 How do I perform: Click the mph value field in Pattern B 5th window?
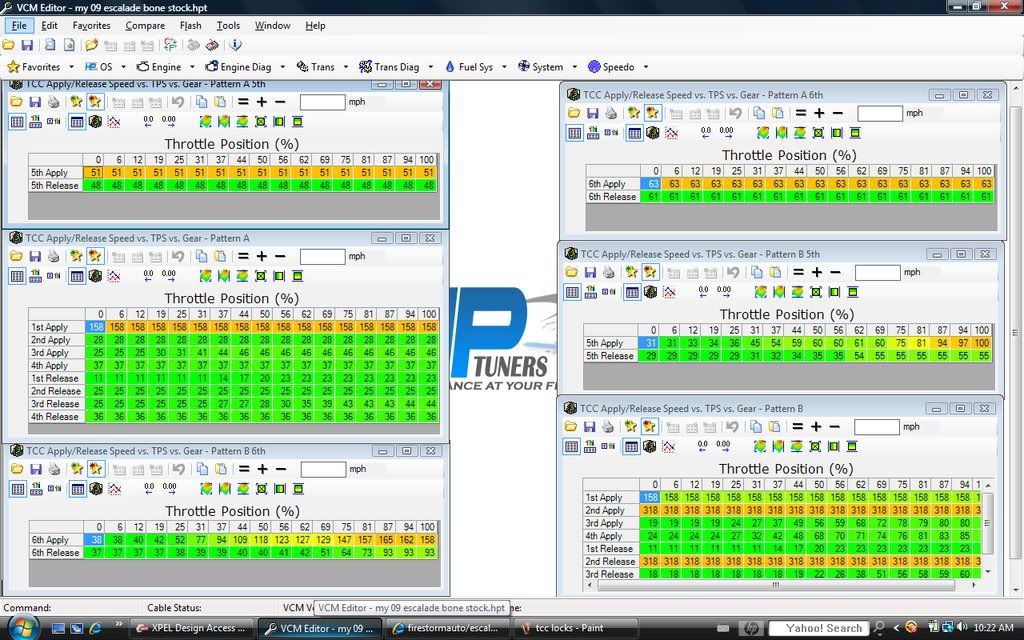tap(879, 272)
